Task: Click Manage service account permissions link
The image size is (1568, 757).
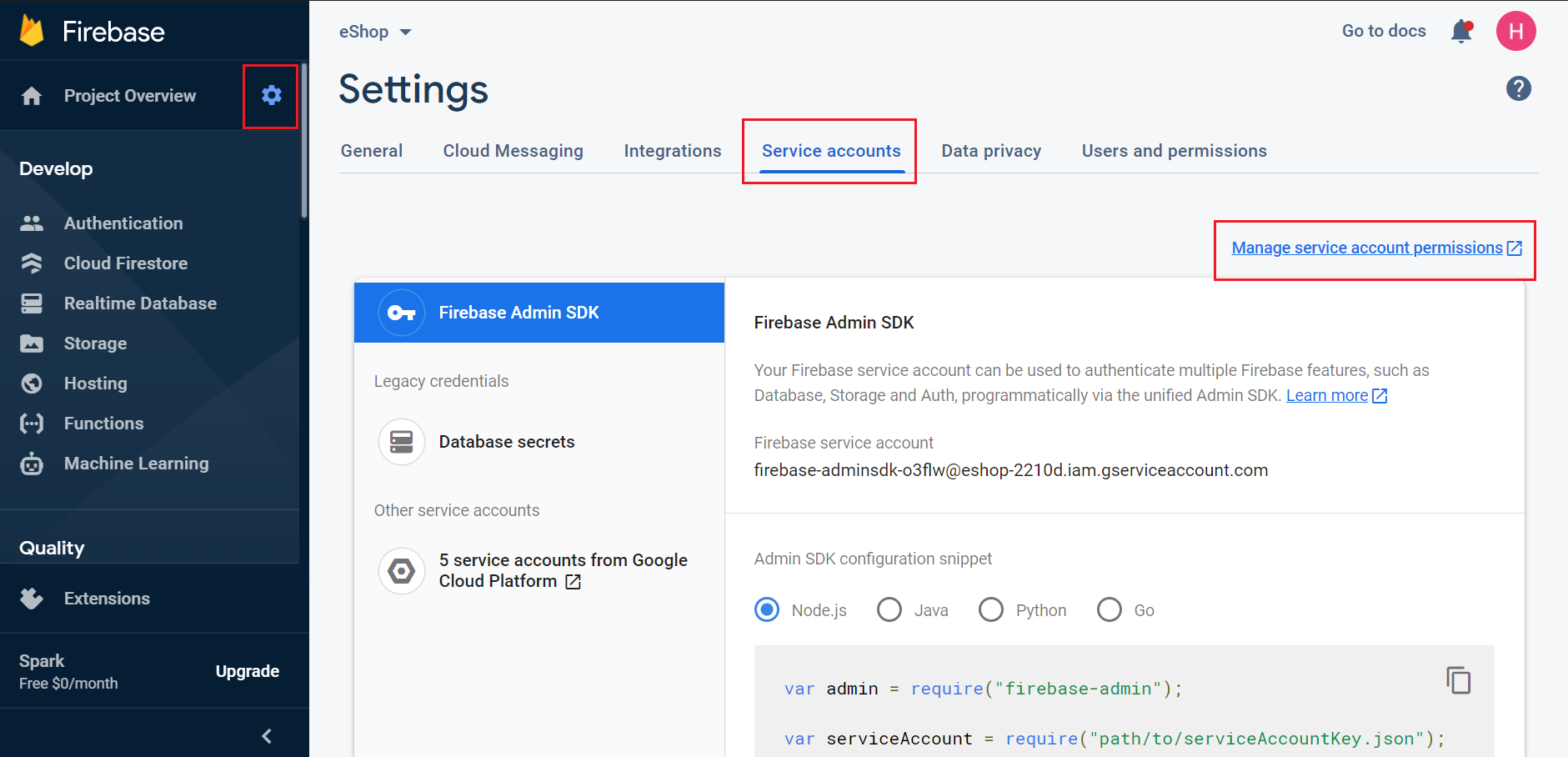Action: (1367, 248)
